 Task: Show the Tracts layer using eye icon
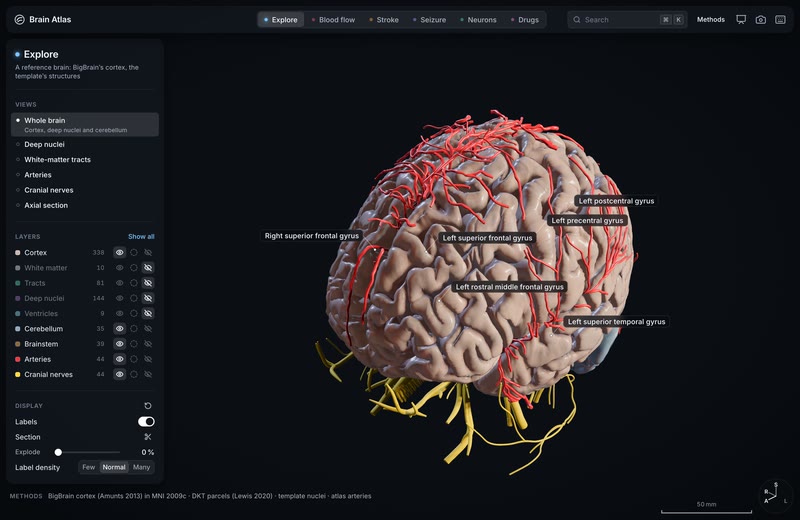coord(119,283)
